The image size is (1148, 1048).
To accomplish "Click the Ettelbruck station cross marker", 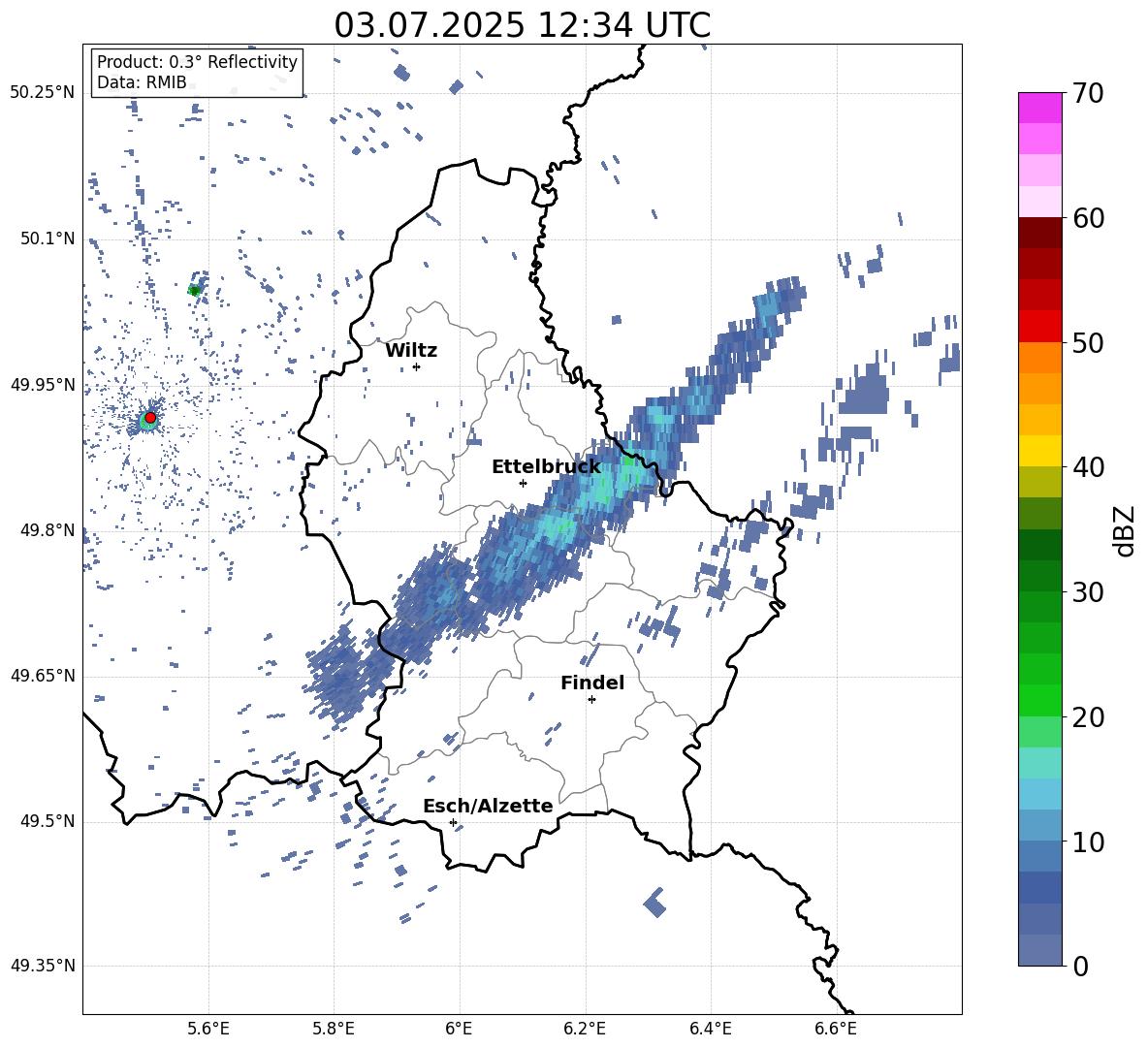I will tap(523, 483).
